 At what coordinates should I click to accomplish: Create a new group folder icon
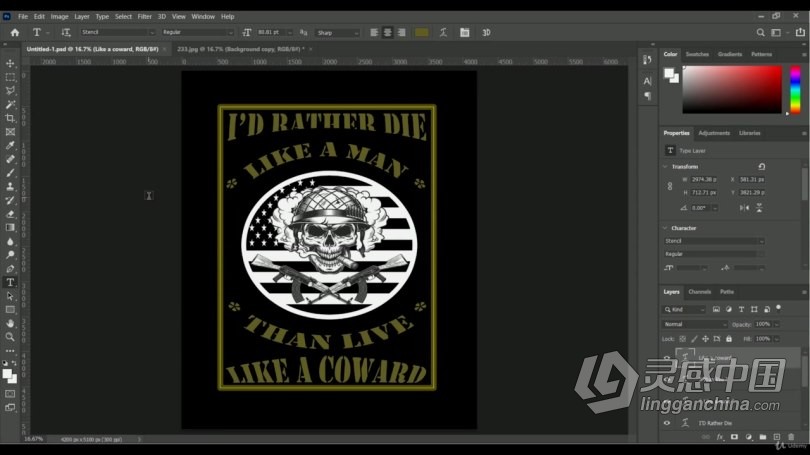(x=762, y=437)
